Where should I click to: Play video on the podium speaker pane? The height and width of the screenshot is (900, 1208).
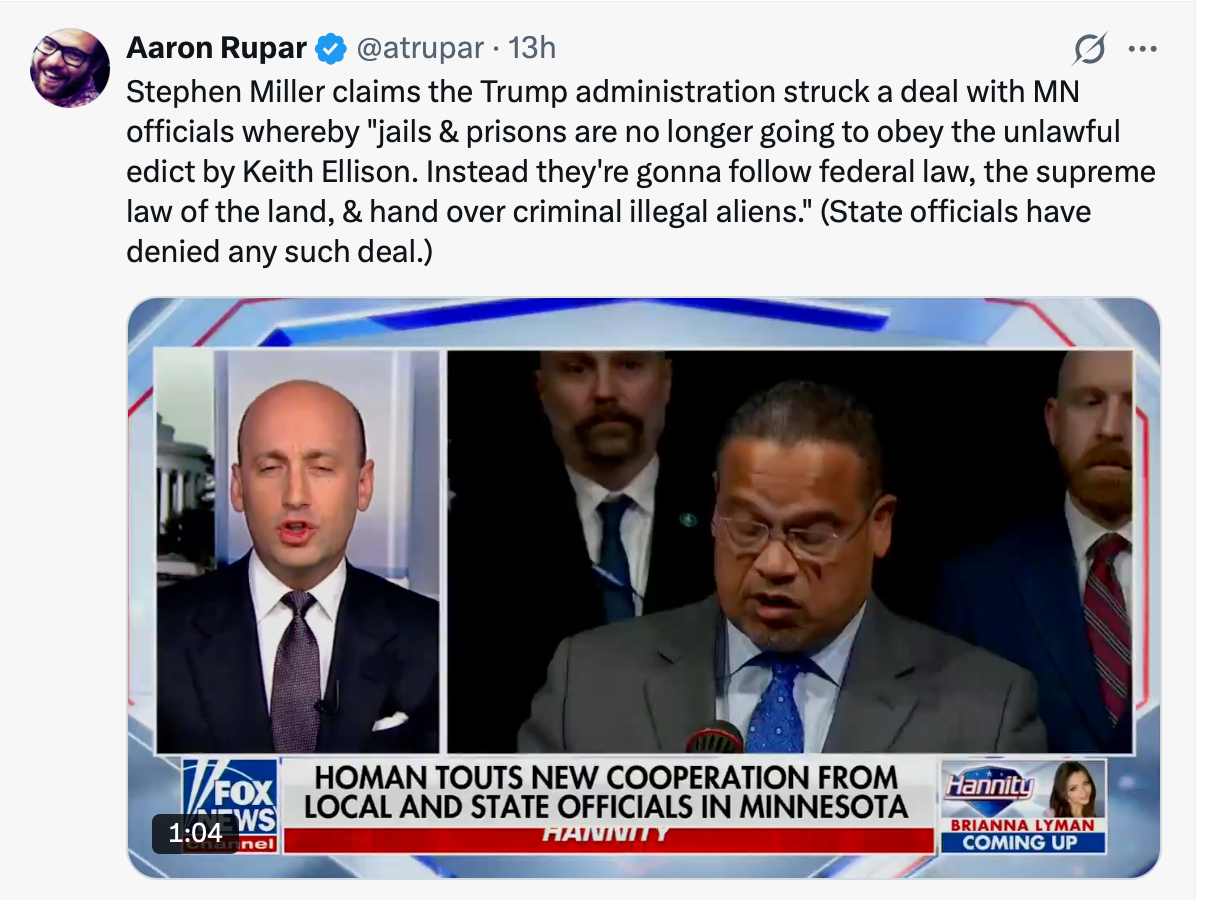[790, 550]
